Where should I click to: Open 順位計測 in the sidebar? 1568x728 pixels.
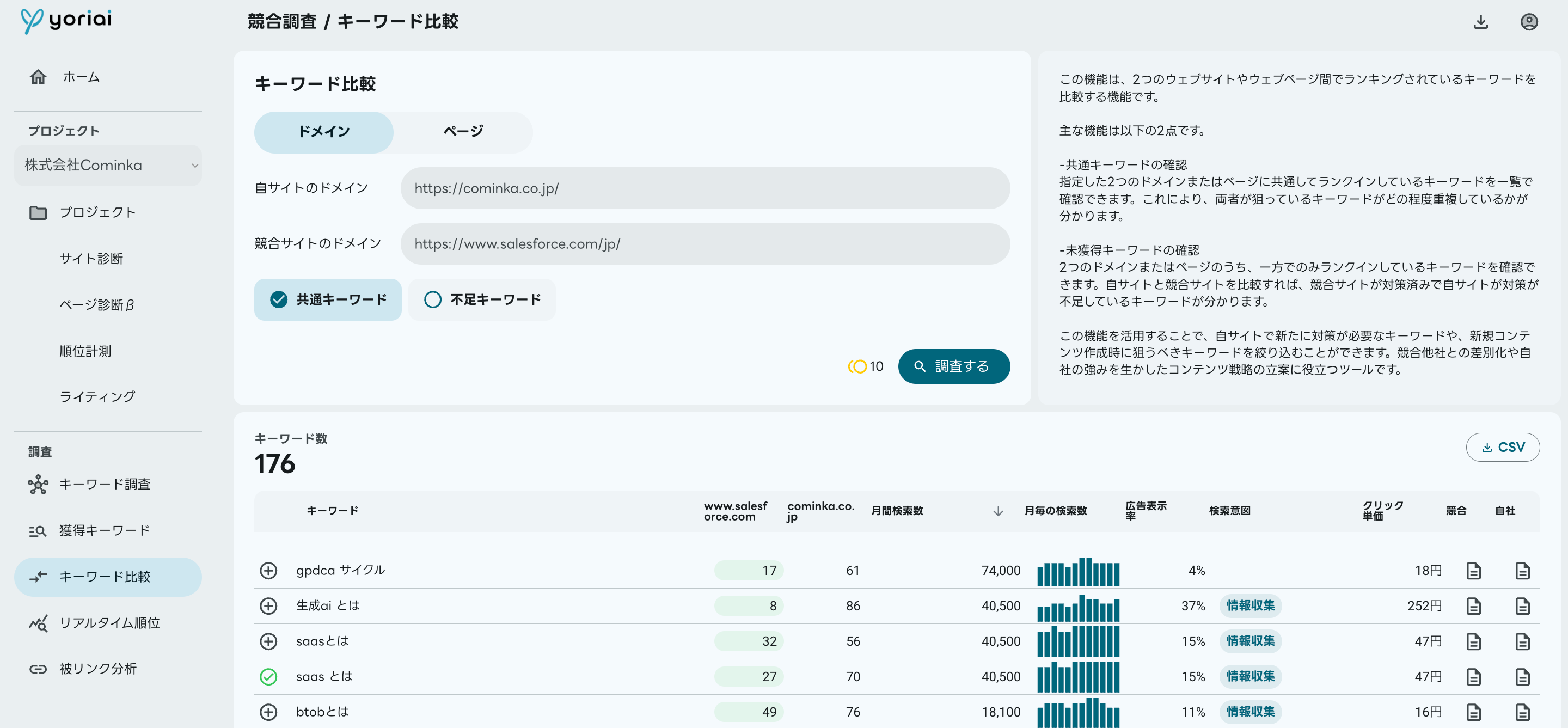[85, 351]
